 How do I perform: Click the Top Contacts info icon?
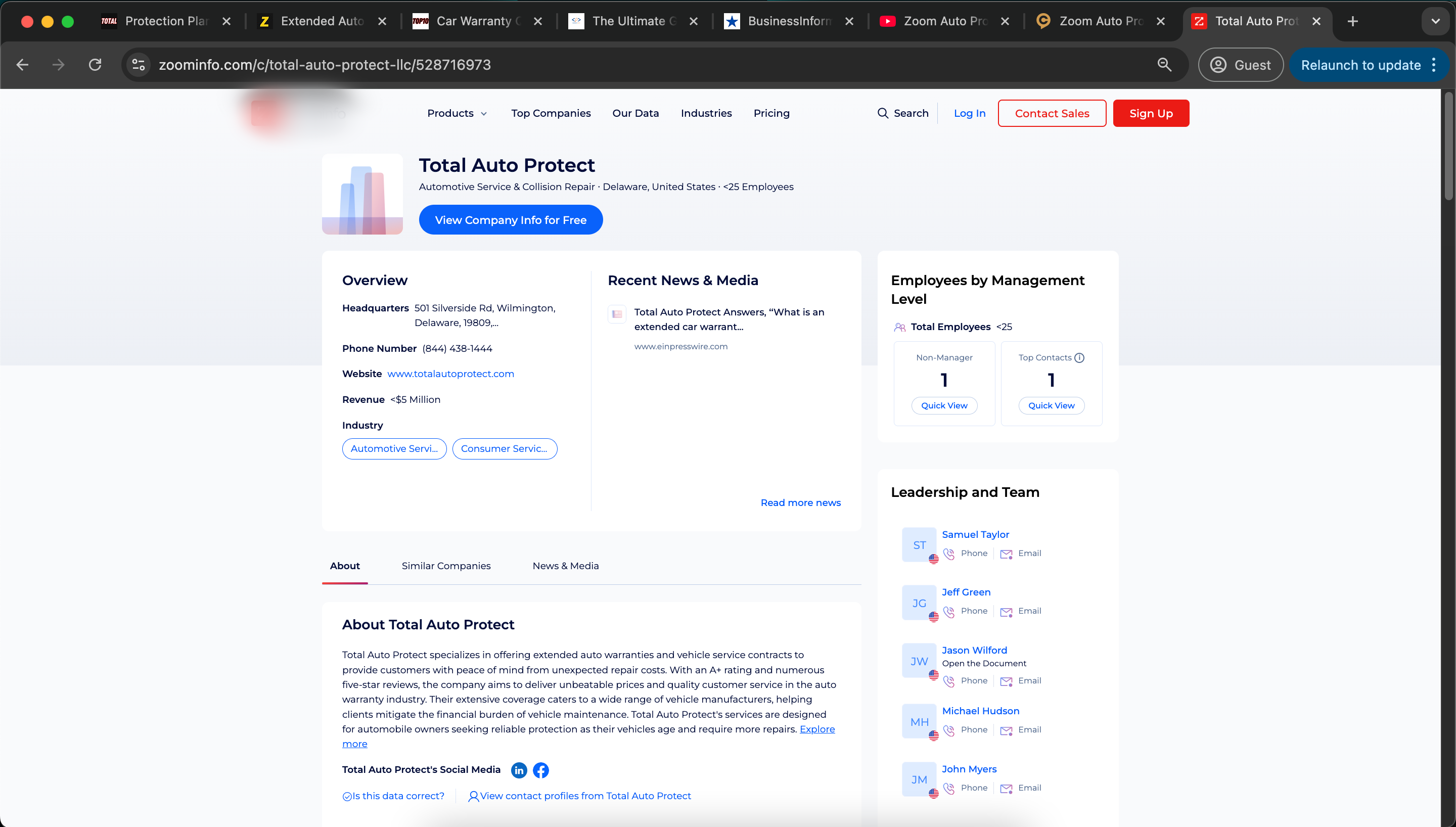click(x=1079, y=357)
